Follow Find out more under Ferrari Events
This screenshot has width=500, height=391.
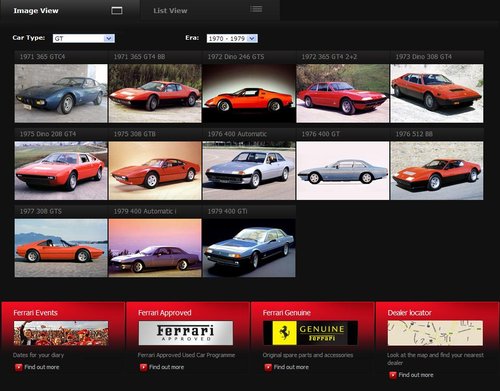coord(42,367)
